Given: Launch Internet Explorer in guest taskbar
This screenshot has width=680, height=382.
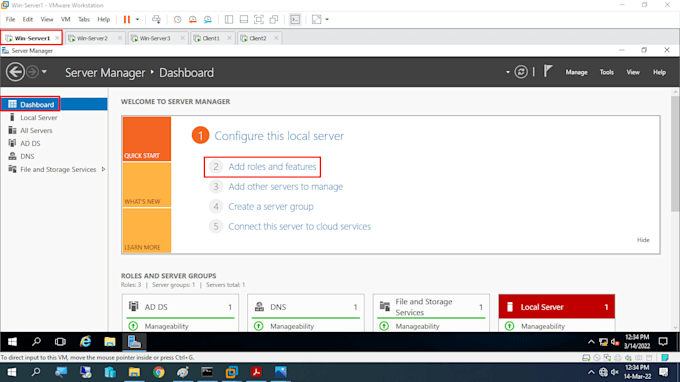Looking at the screenshot, I should 85,342.
